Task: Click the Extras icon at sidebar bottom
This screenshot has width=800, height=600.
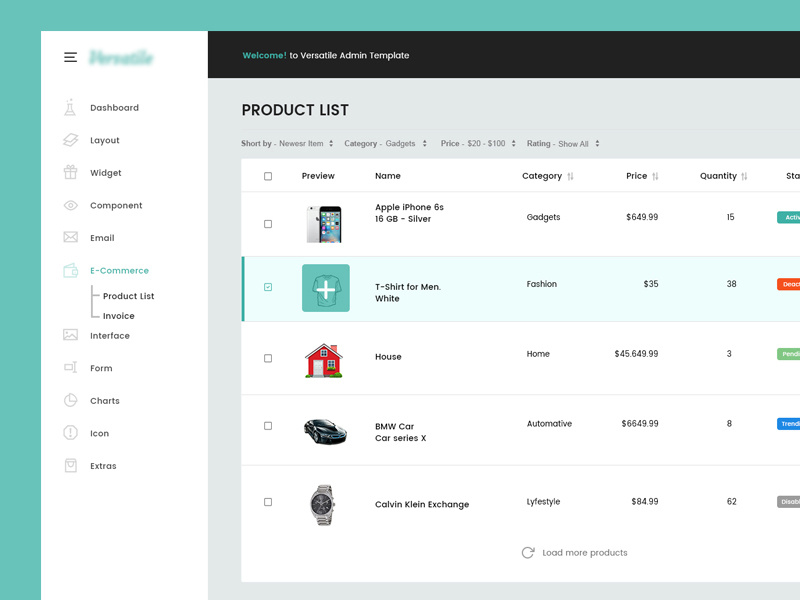Action: [68, 465]
